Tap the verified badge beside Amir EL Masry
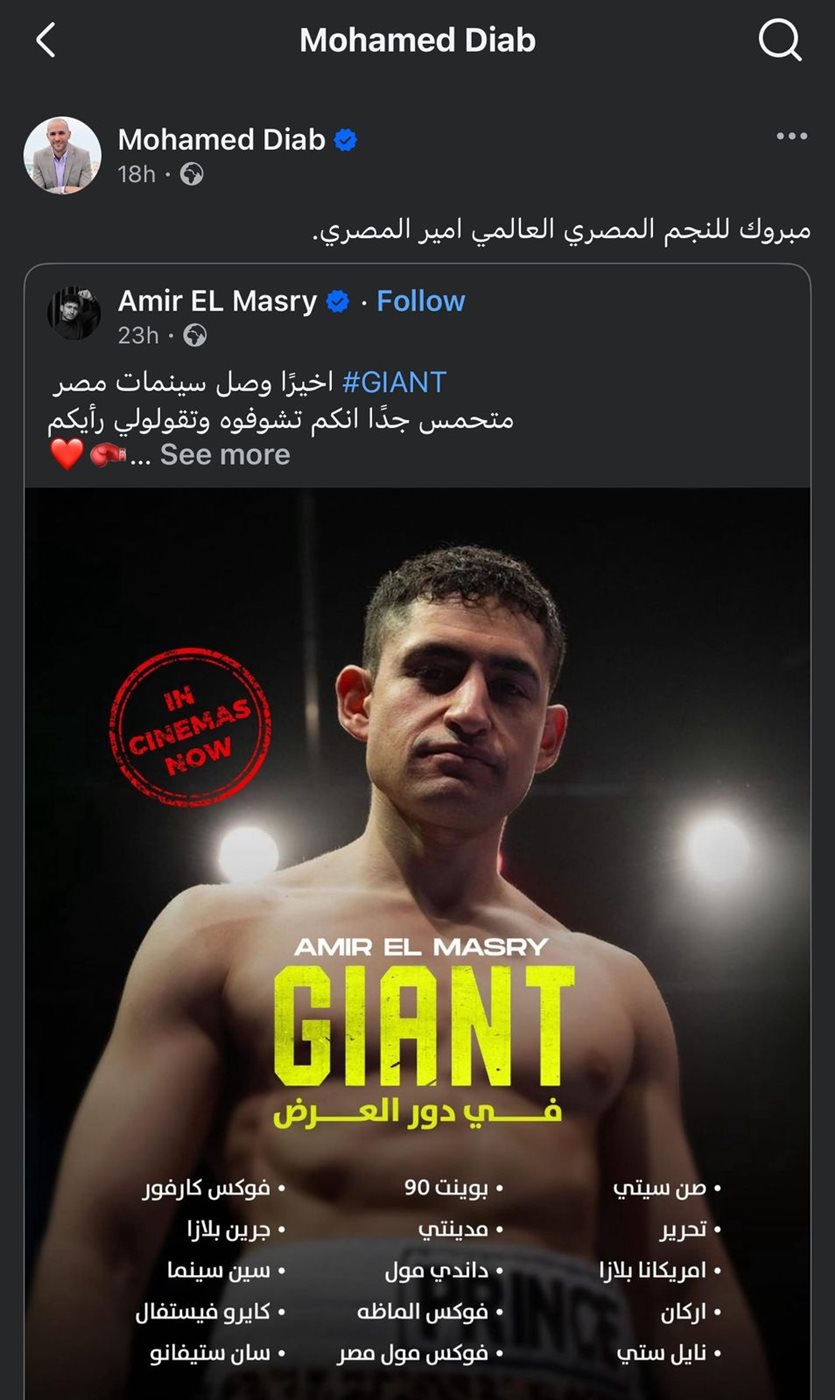The image size is (835, 1400). (x=338, y=301)
